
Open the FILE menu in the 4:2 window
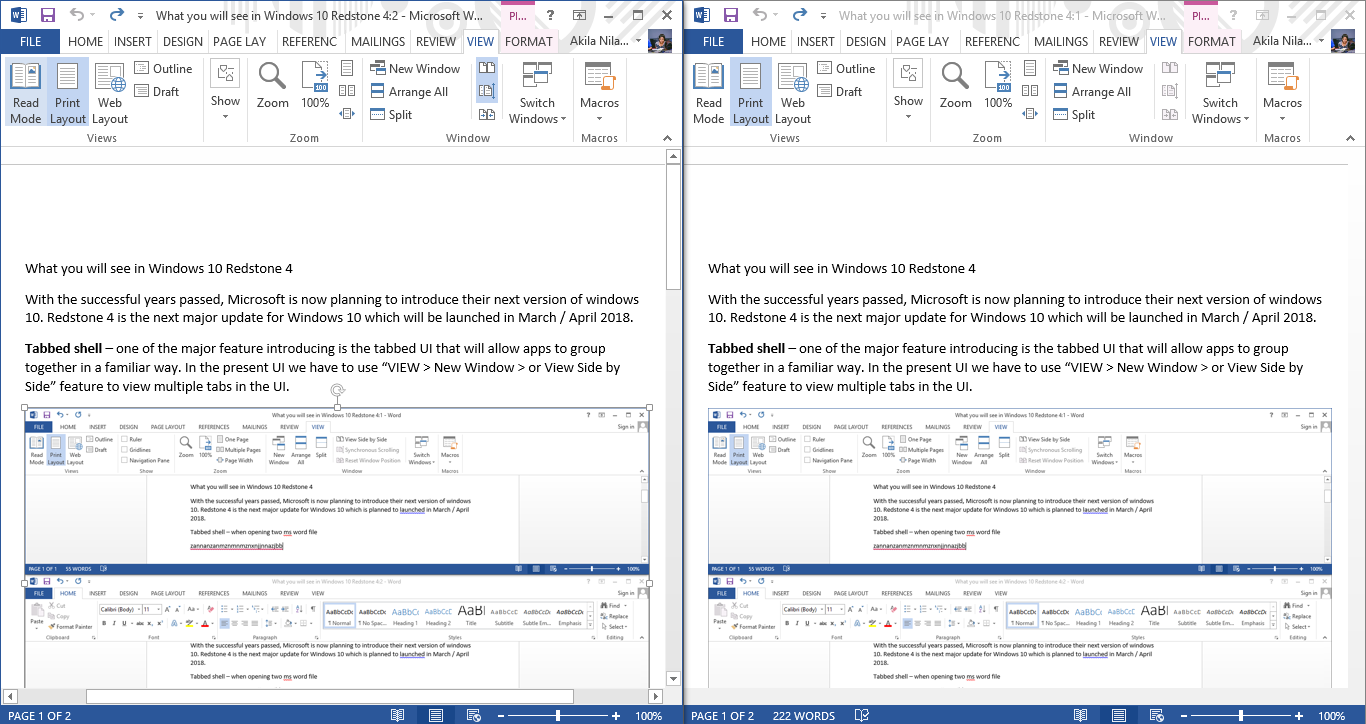point(30,42)
